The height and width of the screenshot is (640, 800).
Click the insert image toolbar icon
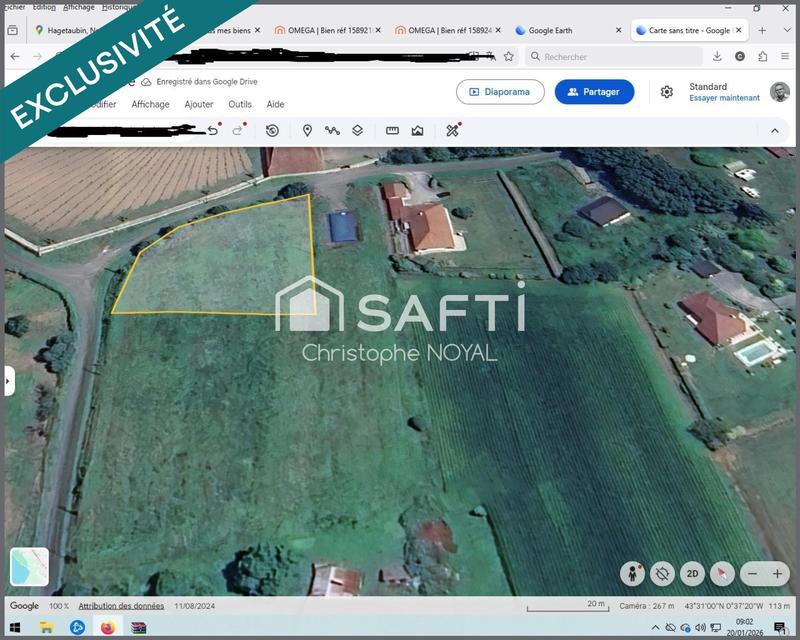click(x=417, y=129)
